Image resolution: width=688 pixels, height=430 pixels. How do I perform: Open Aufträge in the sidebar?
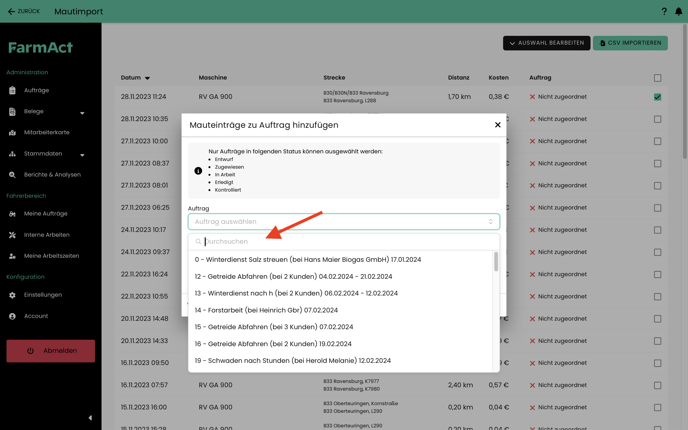(x=36, y=90)
